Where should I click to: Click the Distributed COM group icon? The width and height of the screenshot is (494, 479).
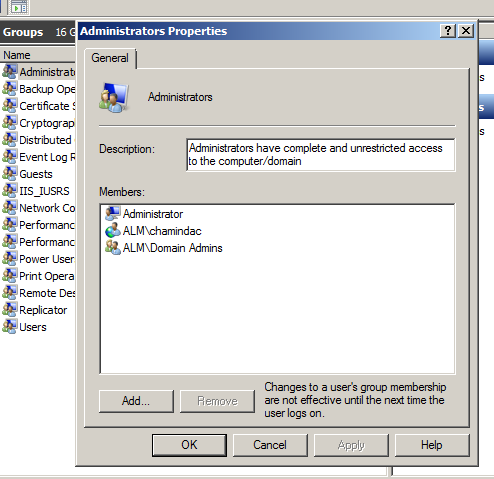click(9, 140)
